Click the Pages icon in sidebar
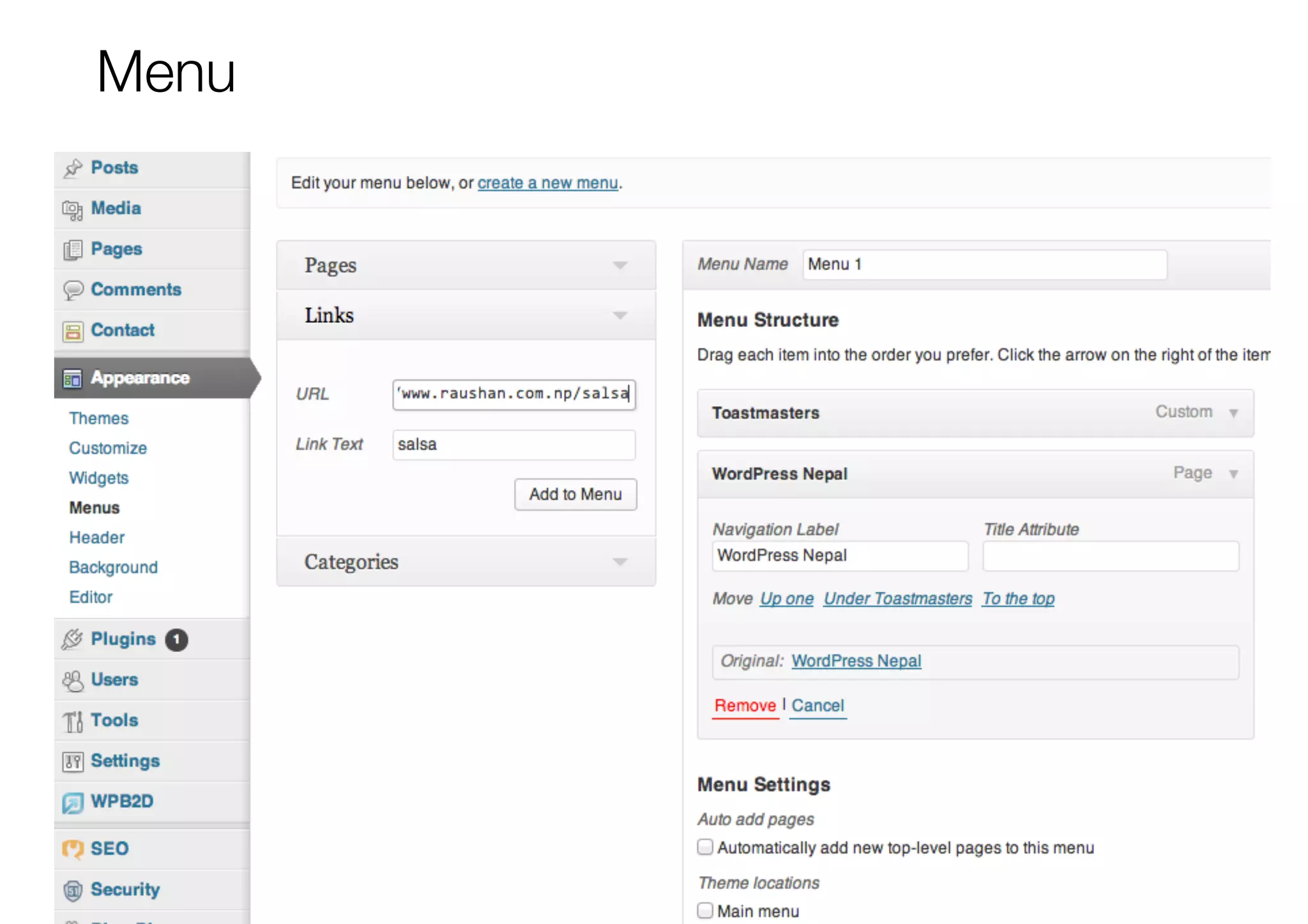 point(73,250)
